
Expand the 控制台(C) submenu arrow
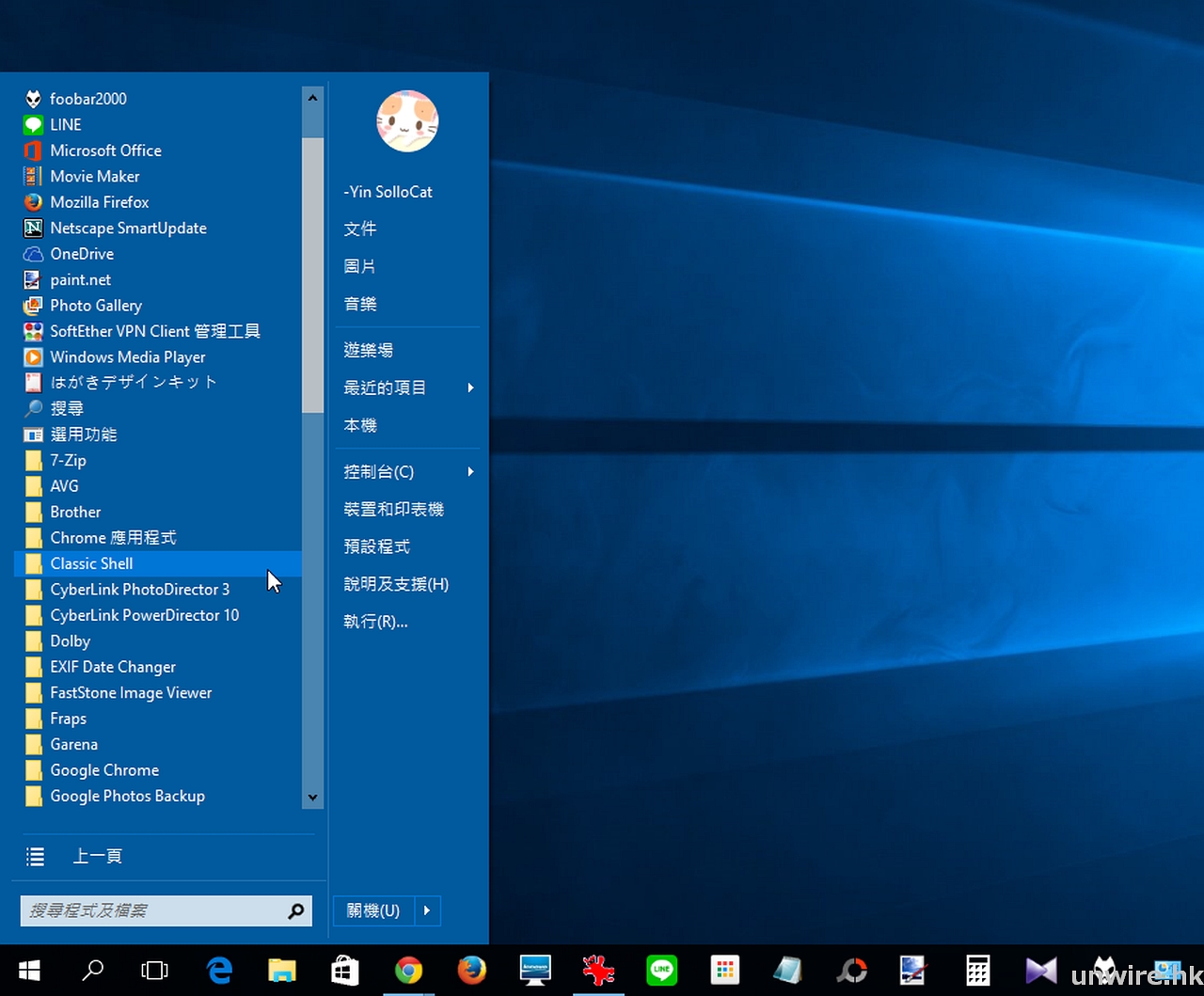[x=470, y=471]
